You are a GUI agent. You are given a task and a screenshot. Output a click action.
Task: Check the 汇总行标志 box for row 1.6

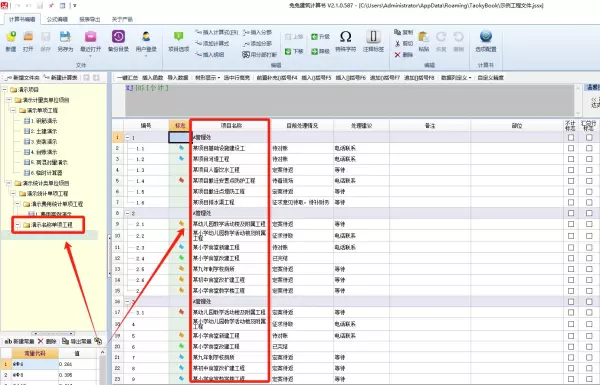(589, 202)
